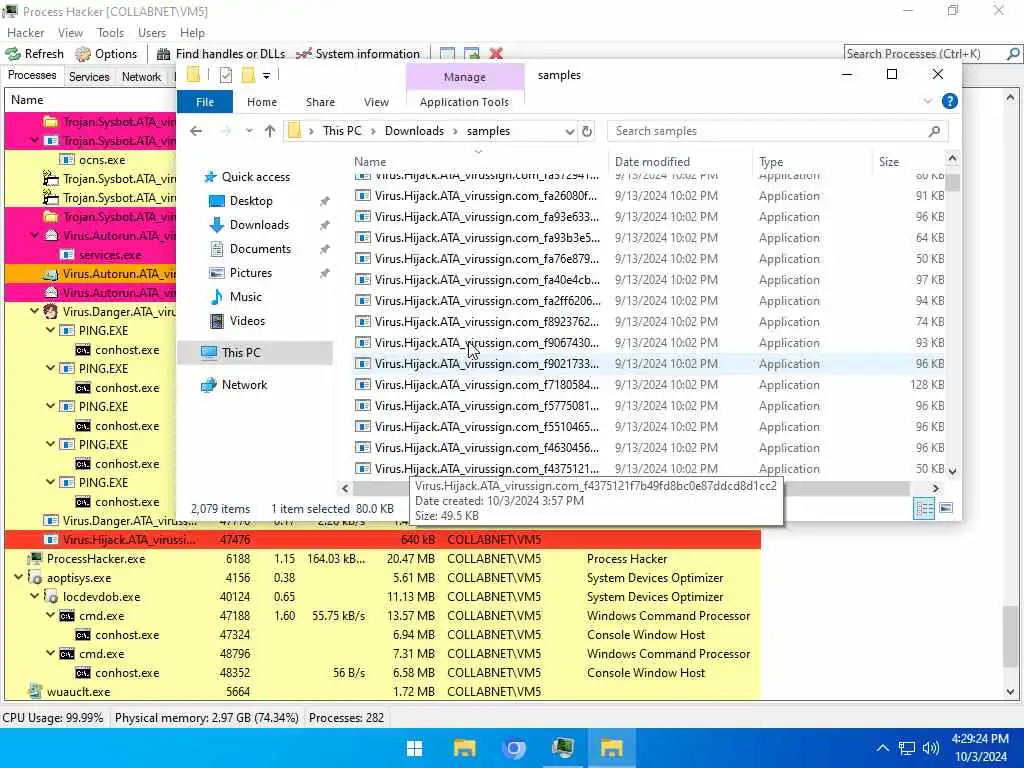Open System information in Process Hacker
The height and width of the screenshot is (768, 1024).
pos(358,54)
